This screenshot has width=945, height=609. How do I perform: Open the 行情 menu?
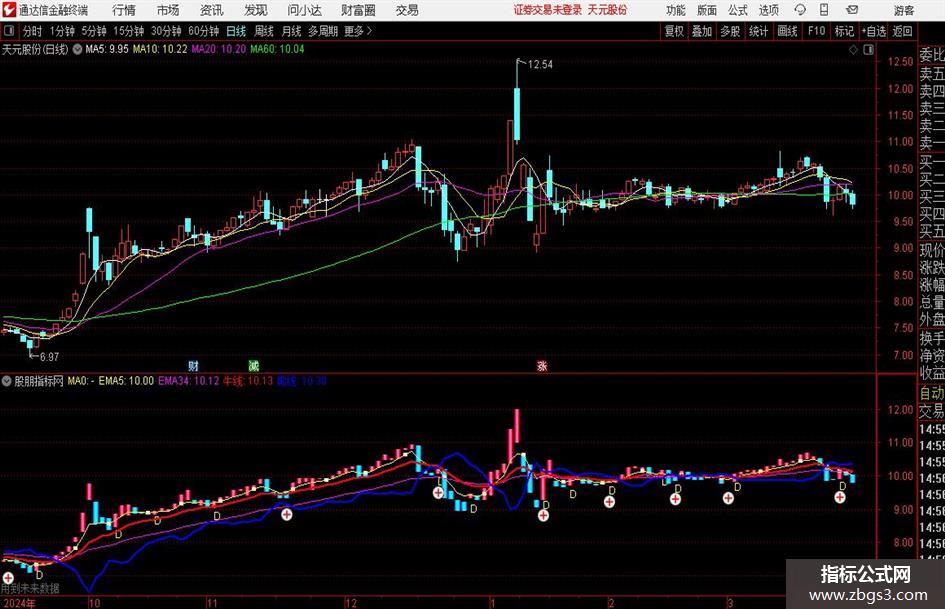[124, 10]
